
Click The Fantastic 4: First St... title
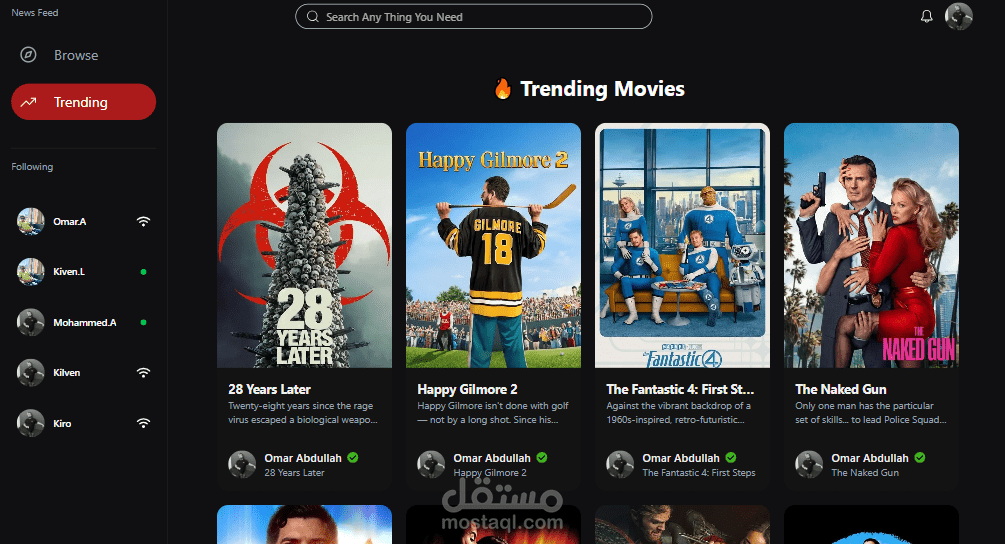point(680,389)
